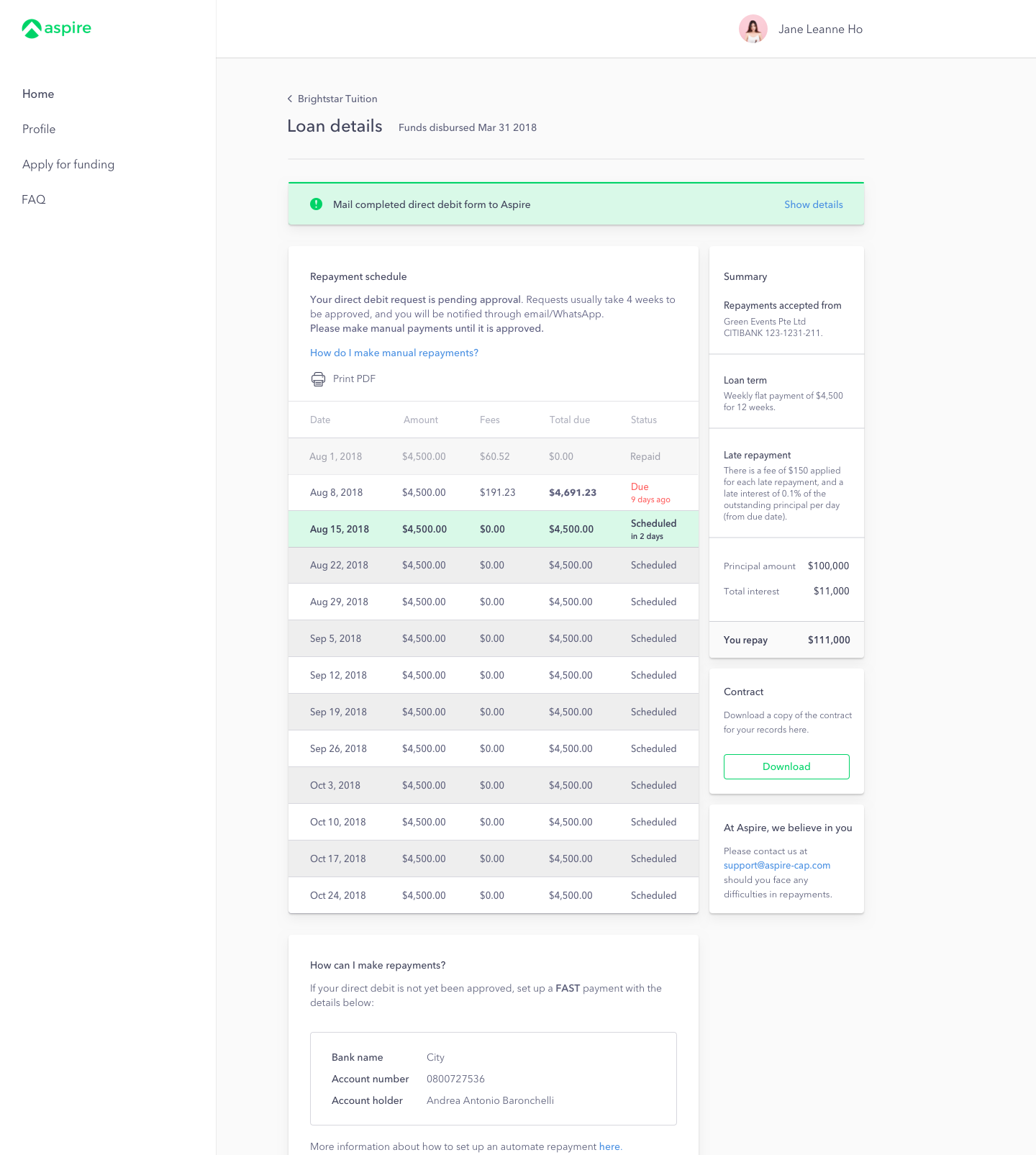
Task: Click account holder Andrea Antonio Baronchelli
Action: point(490,1100)
